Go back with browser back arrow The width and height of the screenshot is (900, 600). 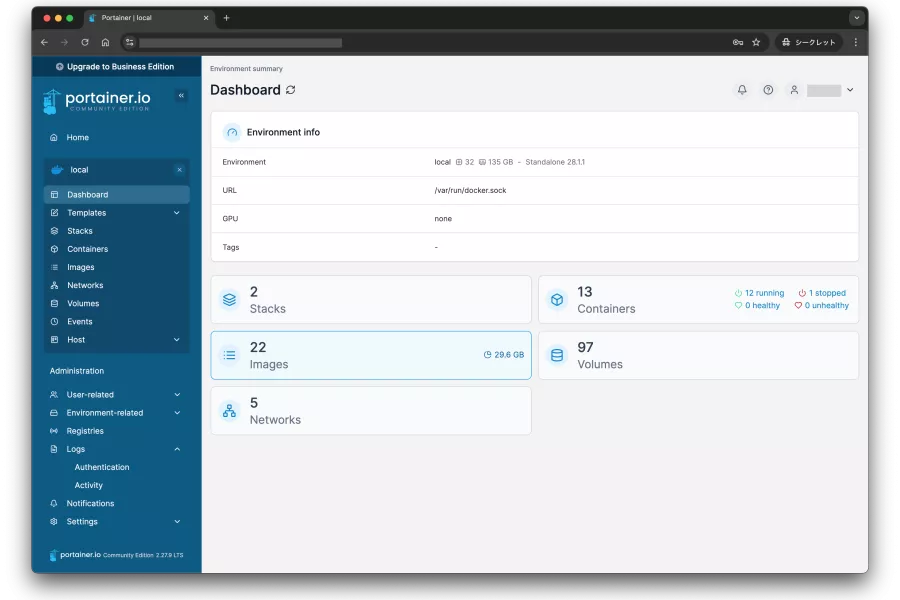[x=44, y=42]
